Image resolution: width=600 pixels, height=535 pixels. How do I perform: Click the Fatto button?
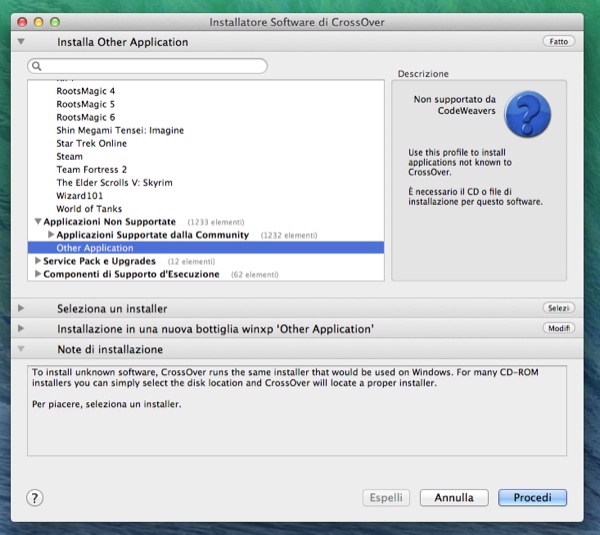coord(559,41)
